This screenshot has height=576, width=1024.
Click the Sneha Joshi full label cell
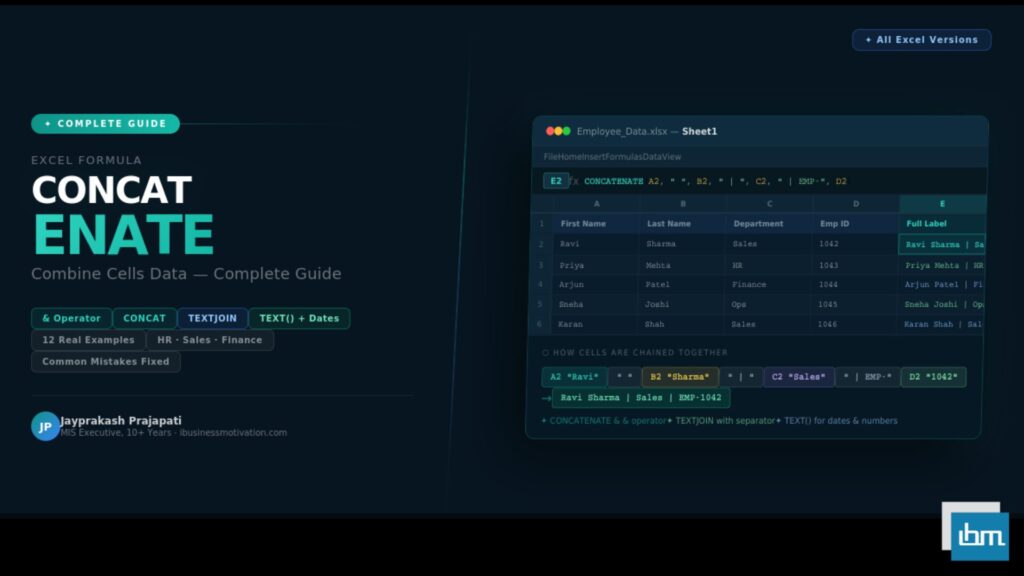(x=942, y=304)
